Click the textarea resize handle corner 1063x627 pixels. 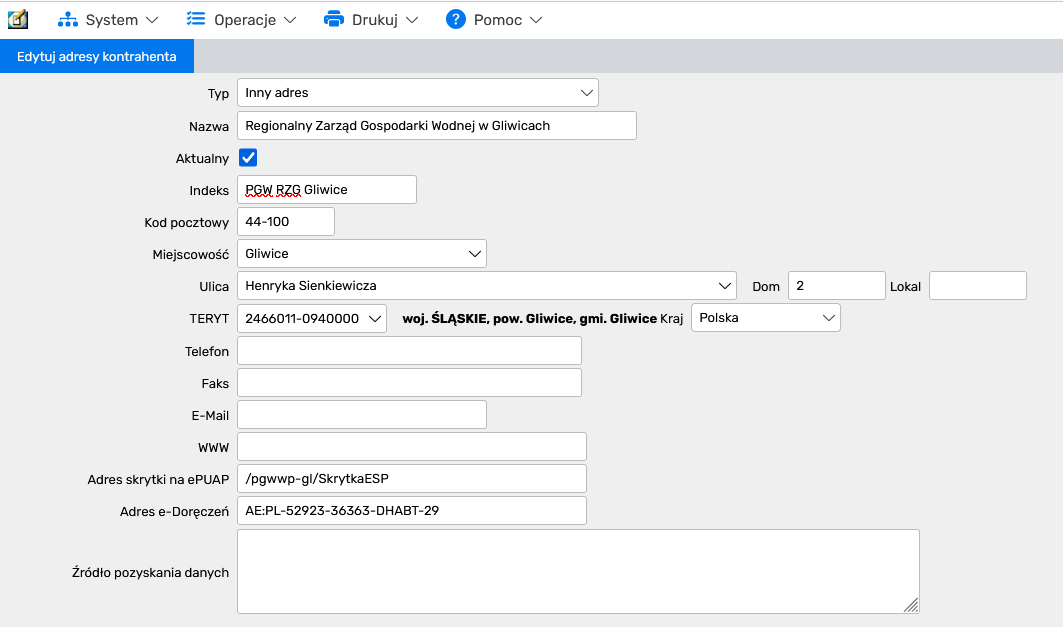pyautogui.click(x=911, y=605)
